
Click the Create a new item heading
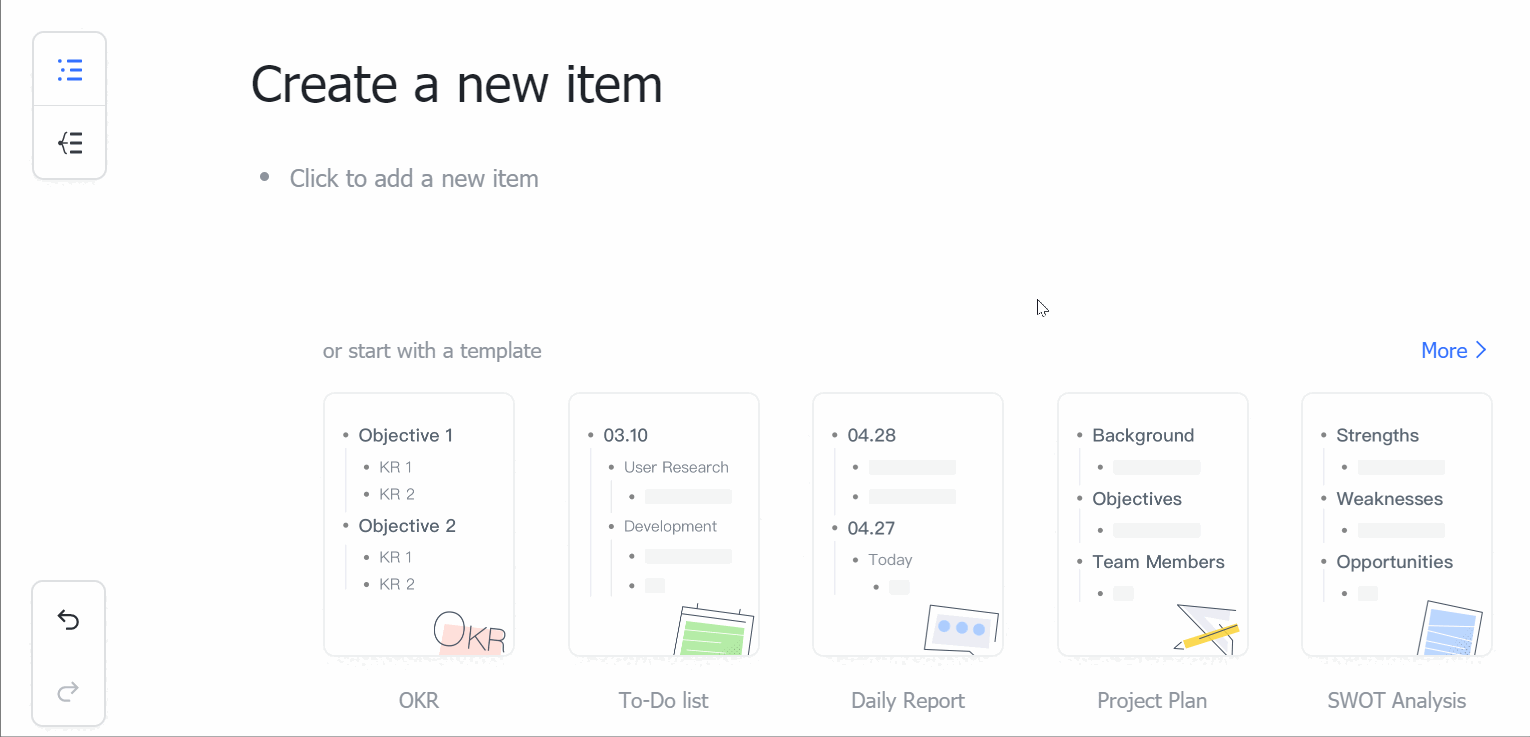pyautogui.click(x=456, y=84)
